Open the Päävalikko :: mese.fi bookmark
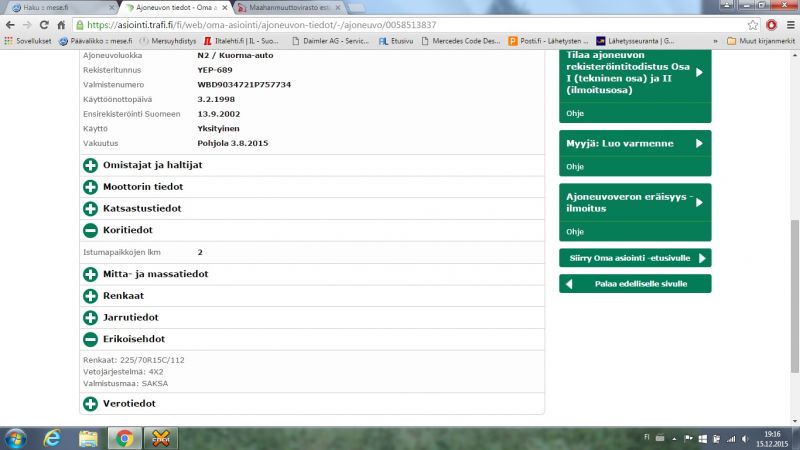 tap(95, 41)
